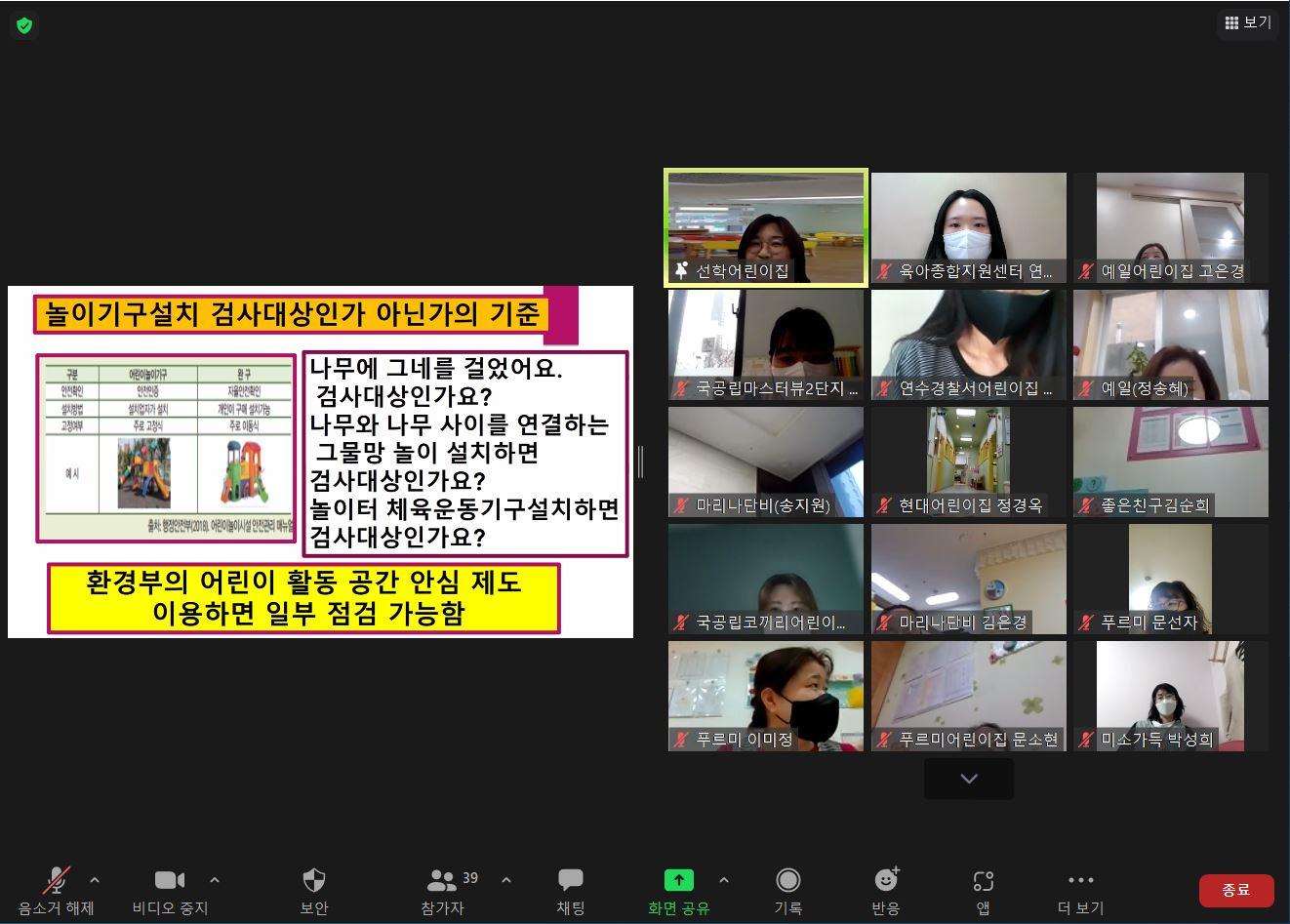Click the red 종료 end button
Viewport: 1290px width, 924px height.
tap(1236, 890)
